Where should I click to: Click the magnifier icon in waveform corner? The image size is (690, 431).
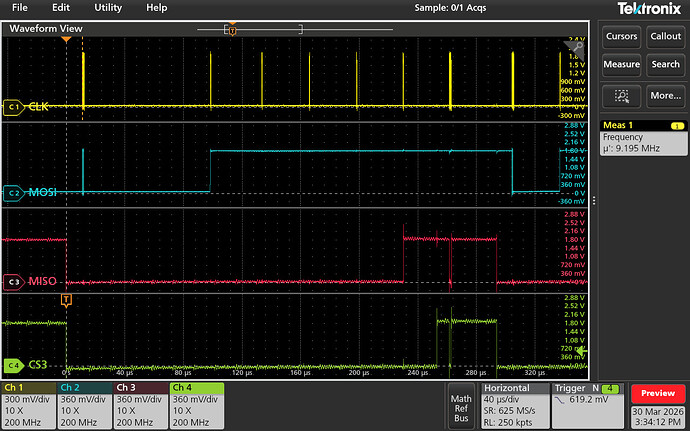click(x=577, y=47)
